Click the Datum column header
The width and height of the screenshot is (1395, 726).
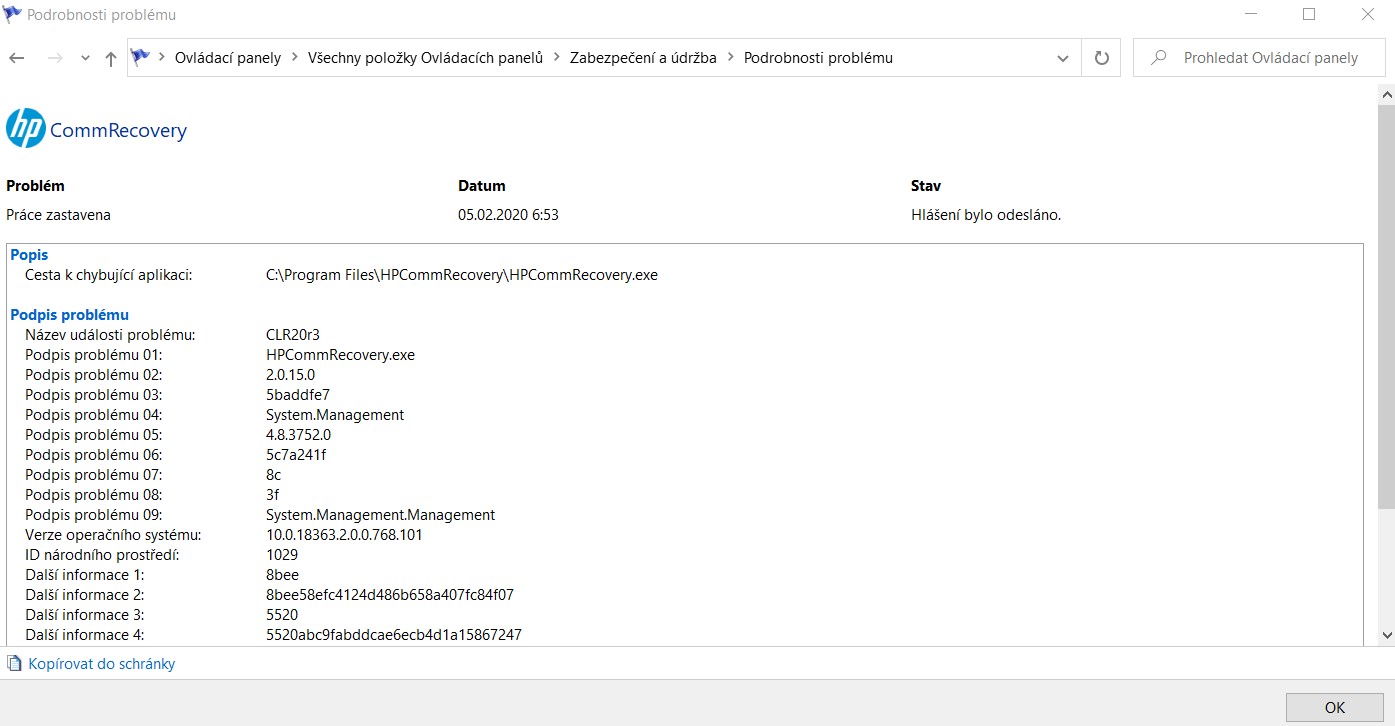pyautogui.click(x=482, y=185)
